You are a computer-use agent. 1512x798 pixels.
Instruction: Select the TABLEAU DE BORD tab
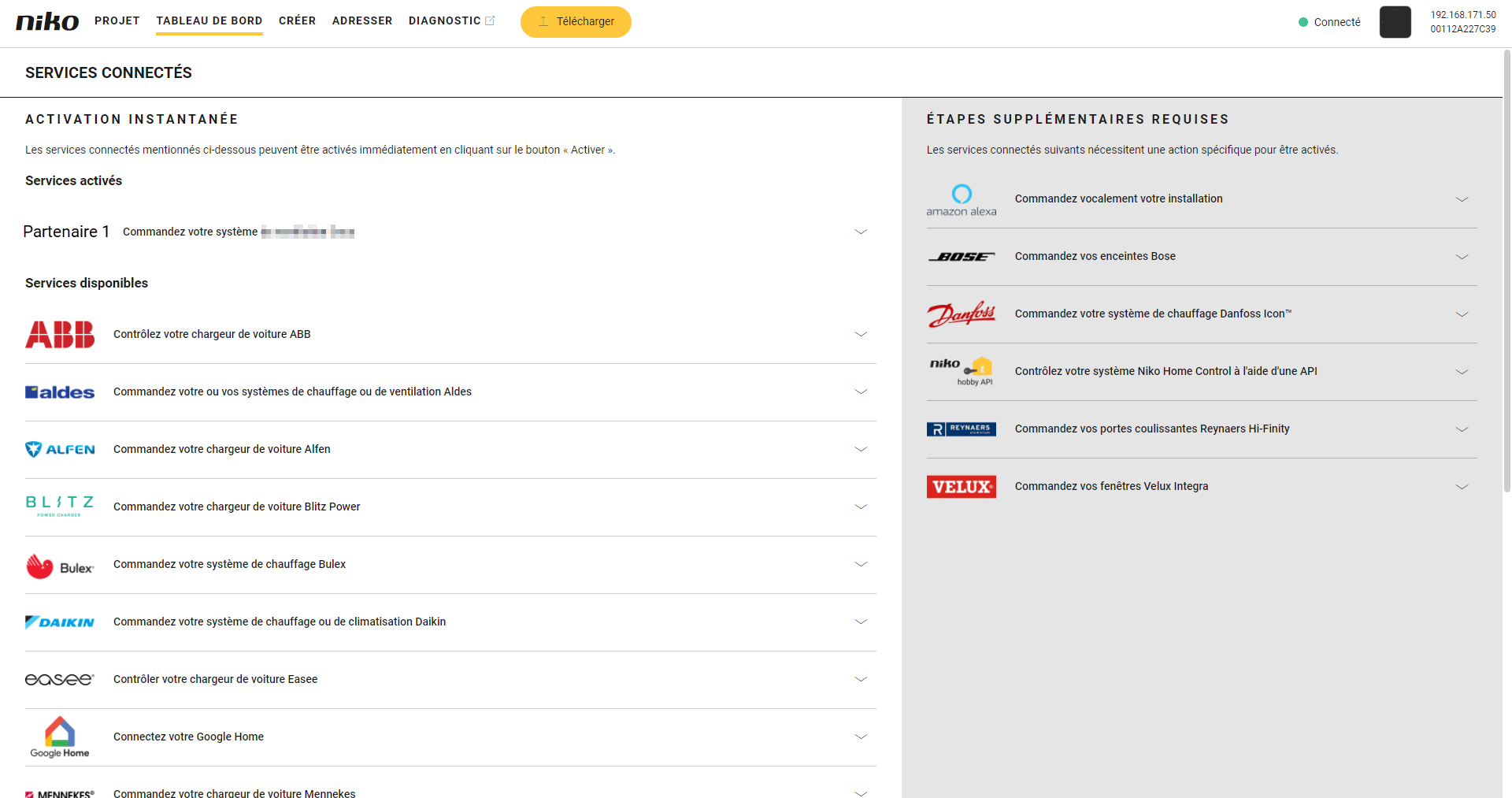pyautogui.click(x=209, y=20)
